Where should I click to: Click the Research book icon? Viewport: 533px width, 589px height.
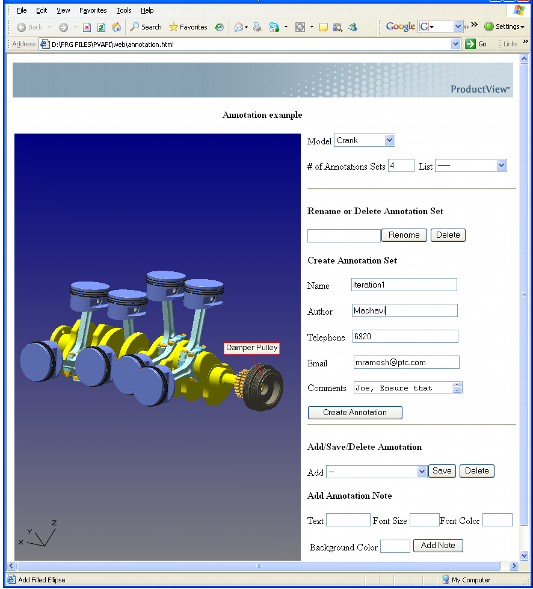(337, 27)
